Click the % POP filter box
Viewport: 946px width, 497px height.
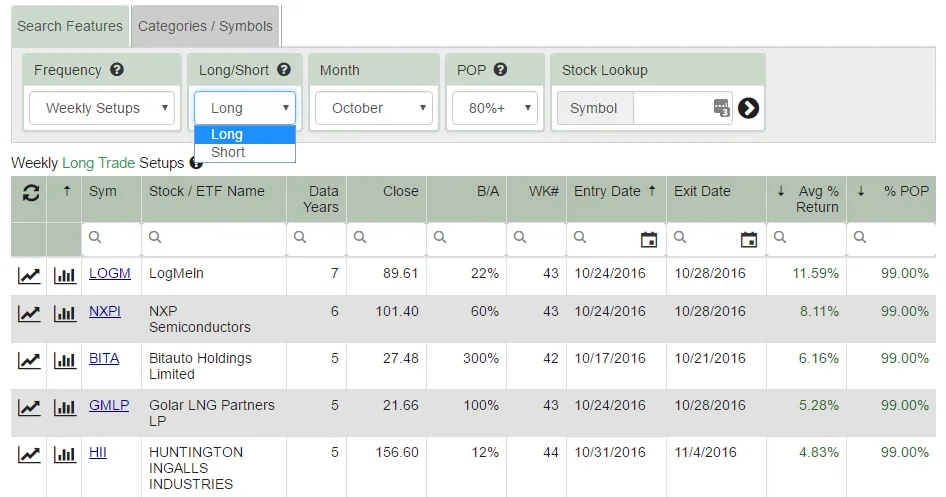tap(891, 239)
